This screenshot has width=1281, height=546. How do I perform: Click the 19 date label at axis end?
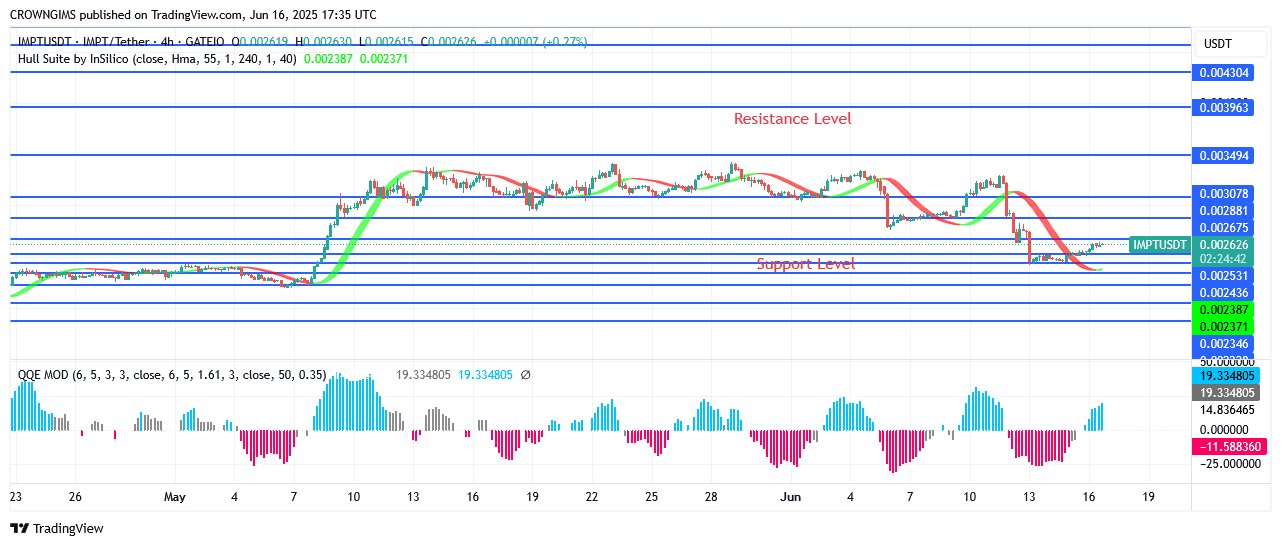pyautogui.click(x=1148, y=497)
